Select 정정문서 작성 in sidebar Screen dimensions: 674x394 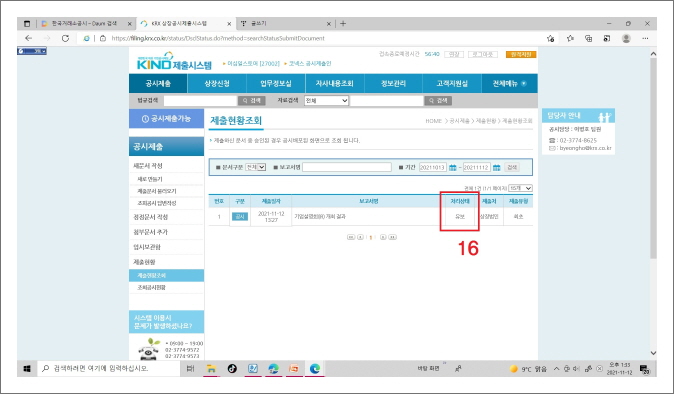[x=150, y=217]
